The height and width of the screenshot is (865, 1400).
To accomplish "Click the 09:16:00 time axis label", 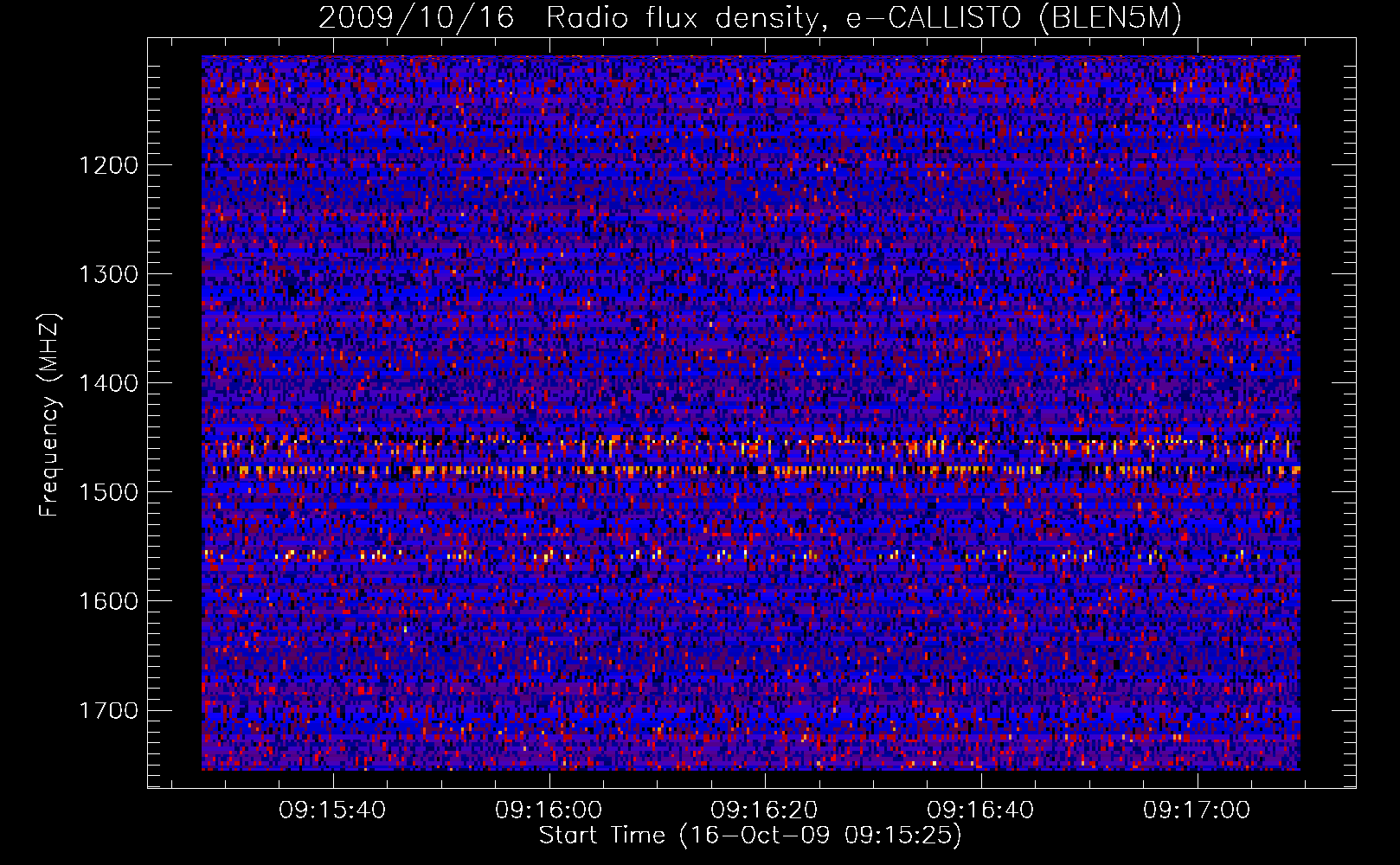I will (x=549, y=811).
